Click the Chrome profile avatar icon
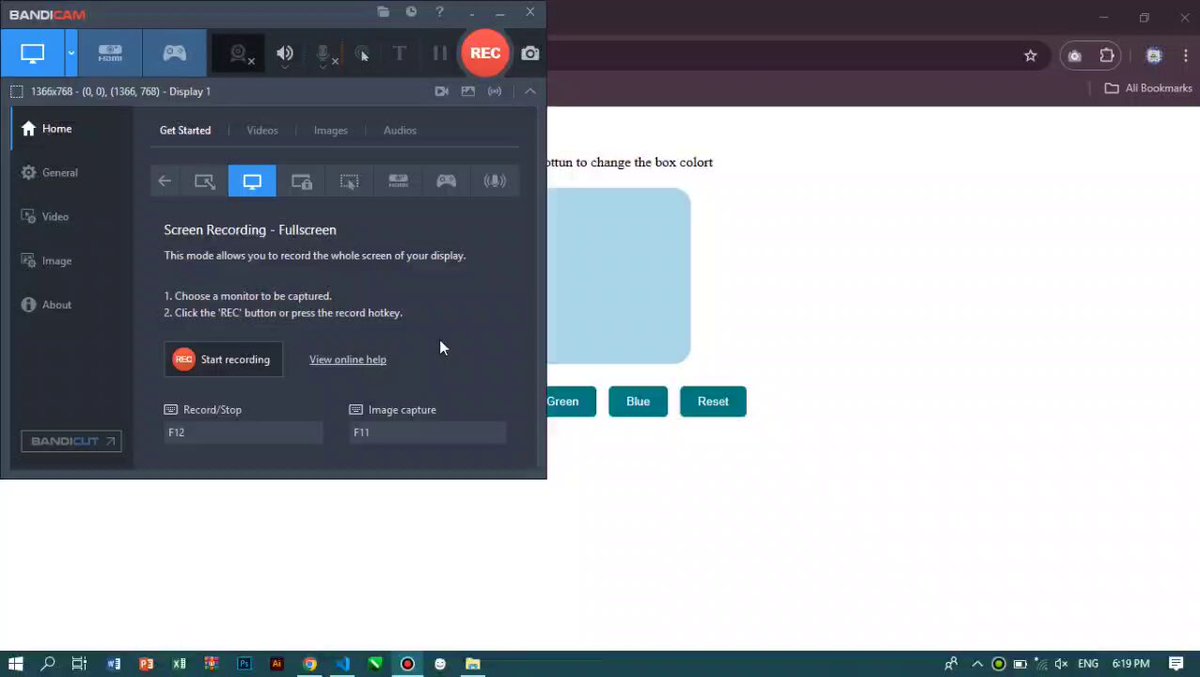This screenshot has width=1200, height=677. tap(1154, 56)
